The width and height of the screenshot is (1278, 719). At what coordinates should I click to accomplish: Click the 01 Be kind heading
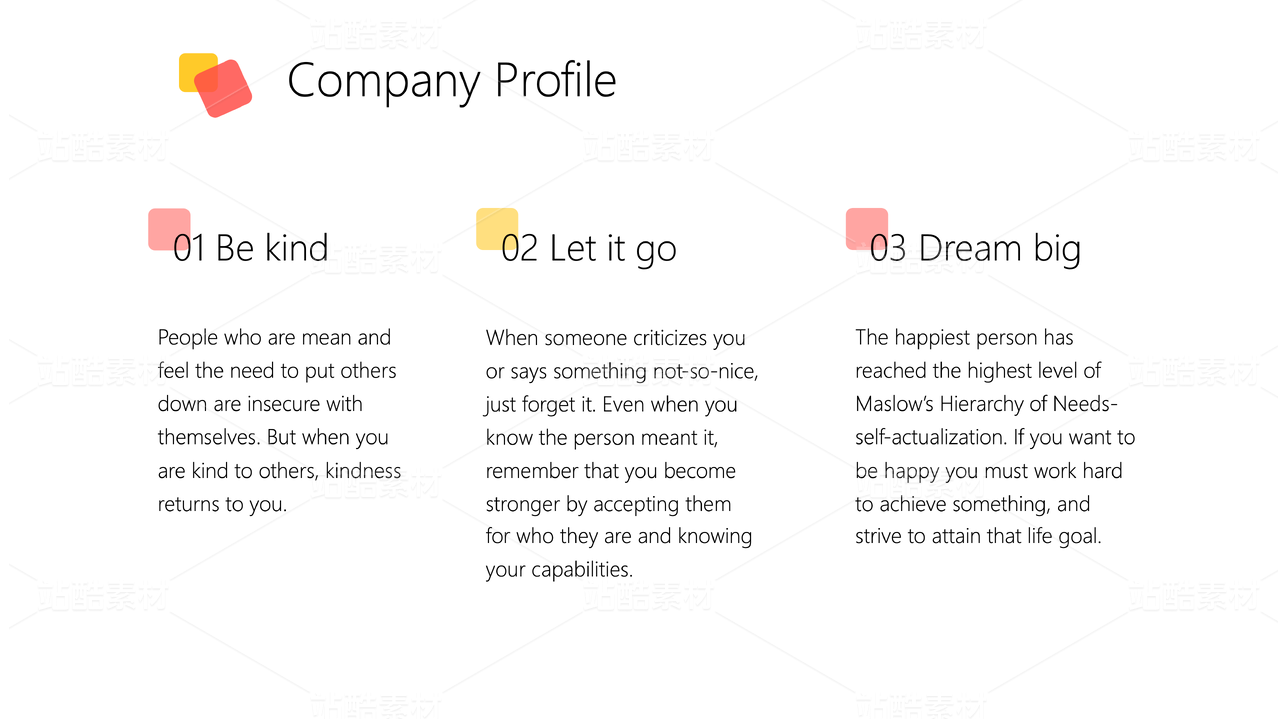(251, 248)
